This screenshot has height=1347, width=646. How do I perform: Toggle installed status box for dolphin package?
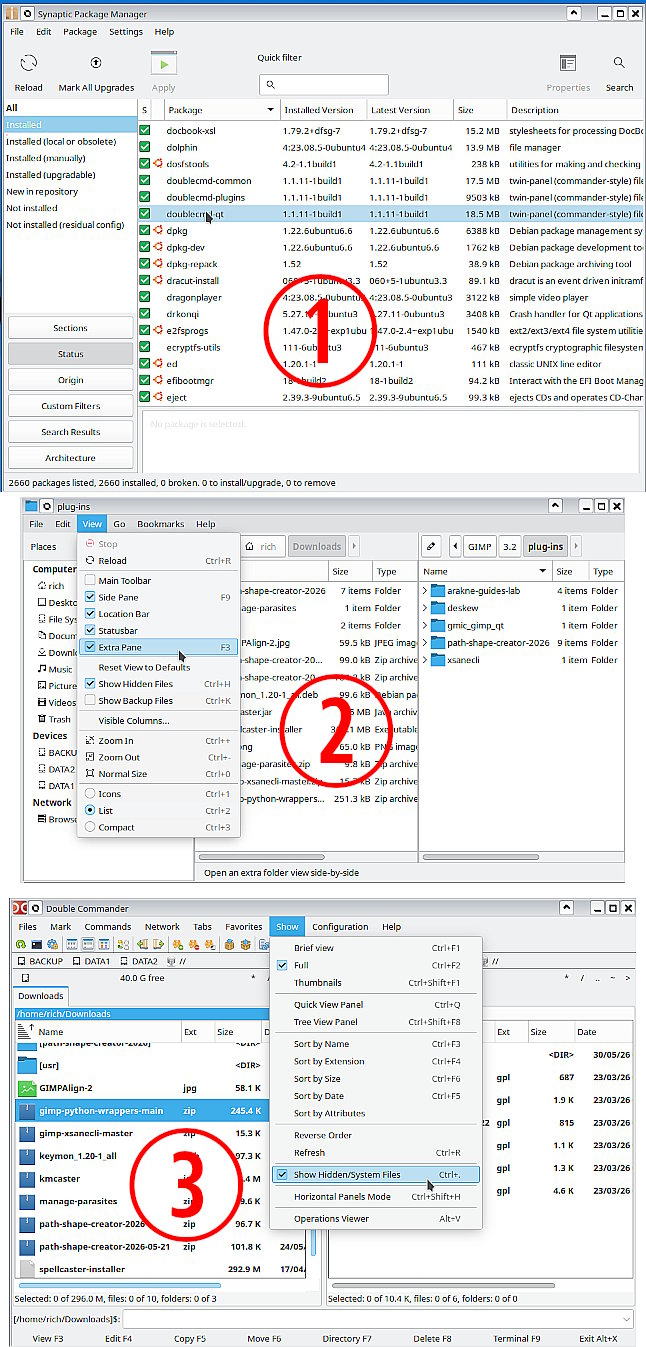coord(145,147)
